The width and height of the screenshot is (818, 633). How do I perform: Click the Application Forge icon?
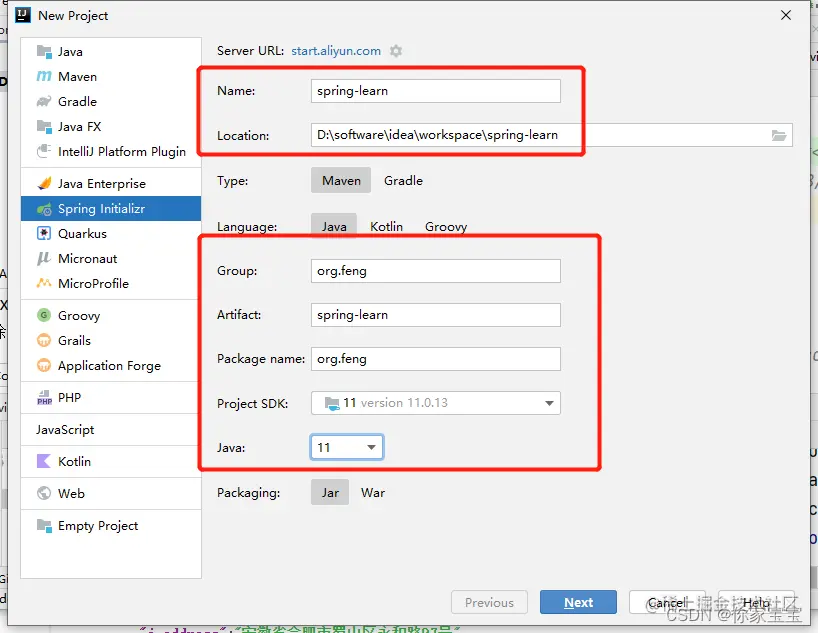click(x=44, y=365)
